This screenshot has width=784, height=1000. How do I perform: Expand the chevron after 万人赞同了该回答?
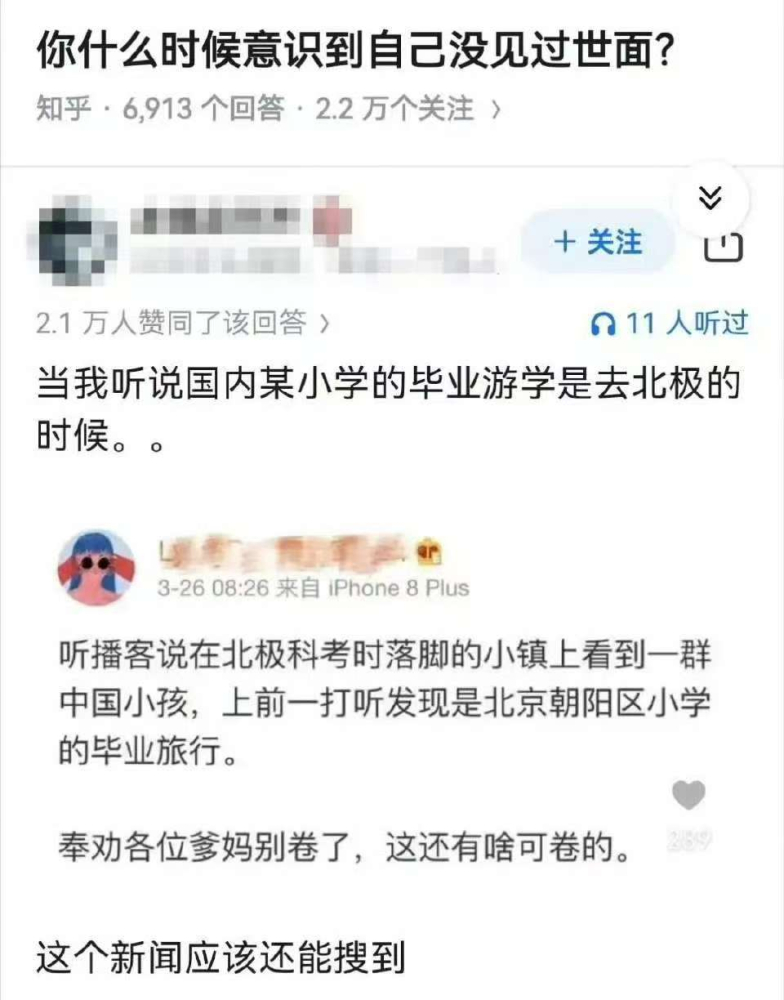click(x=324, y=324)
